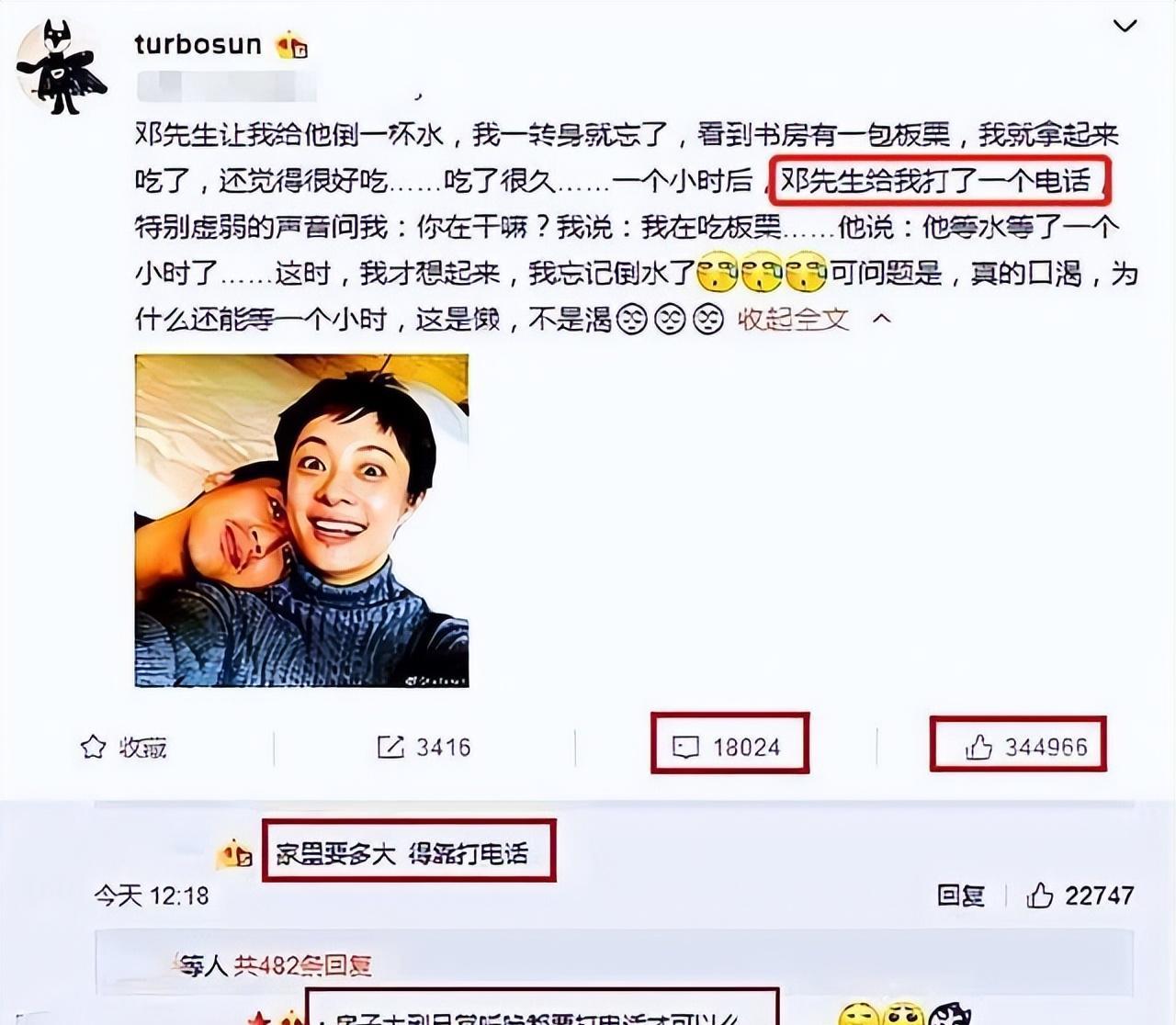
Task: Click the comment timestamp 今天 12:18
Action: (x=152, y=895)
